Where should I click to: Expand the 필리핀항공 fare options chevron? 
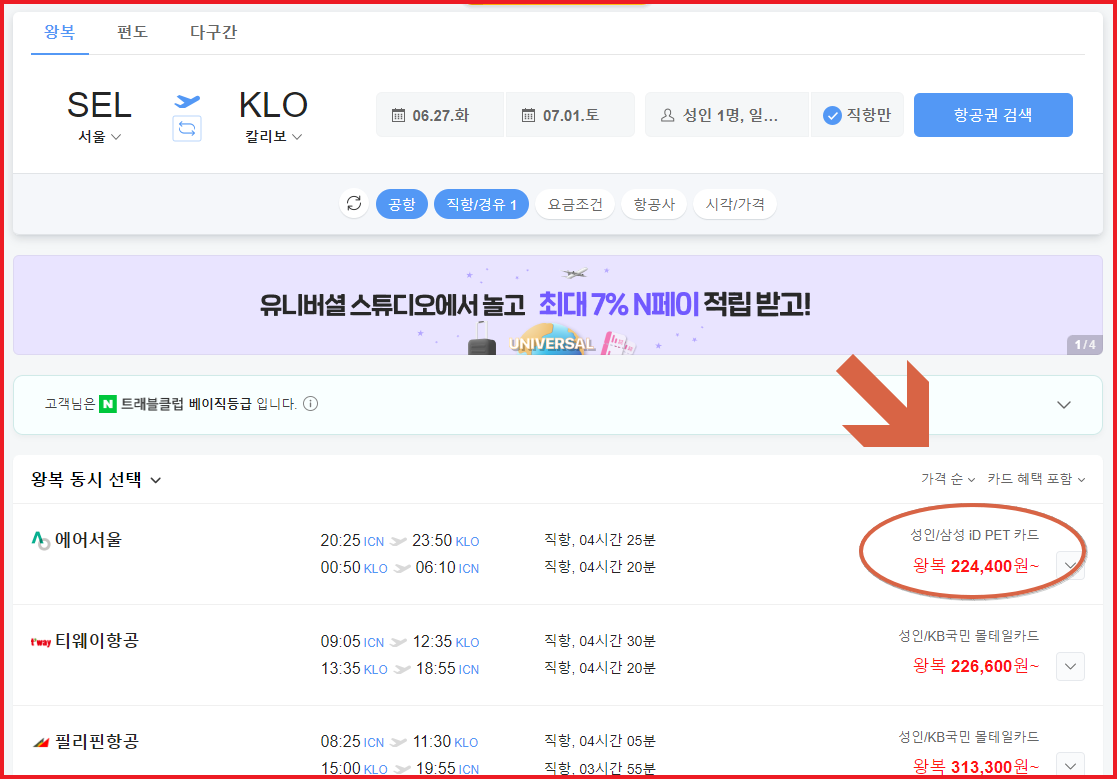[x=1070, y=765]
